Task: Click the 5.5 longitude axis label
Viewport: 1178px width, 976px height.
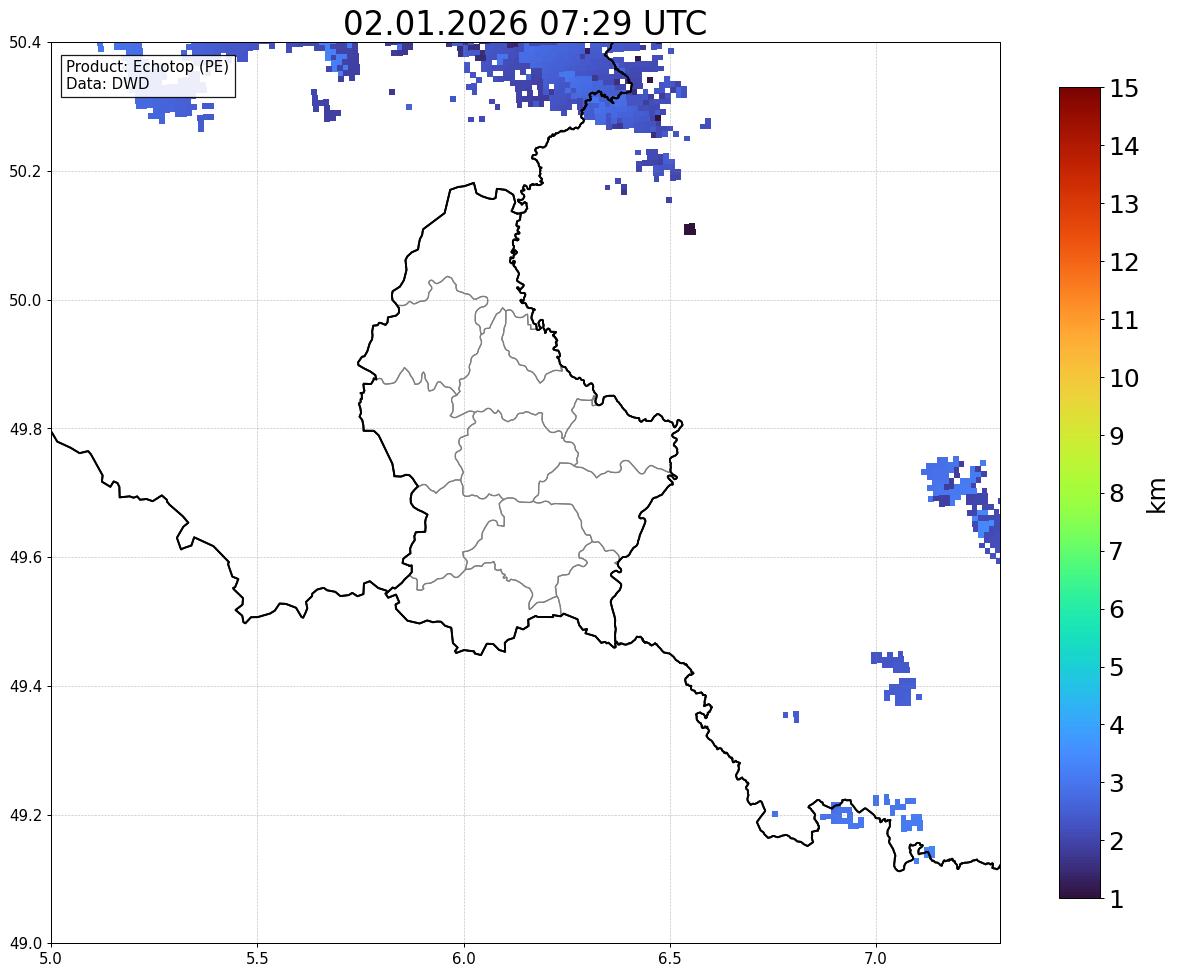Action: [257, 959]
